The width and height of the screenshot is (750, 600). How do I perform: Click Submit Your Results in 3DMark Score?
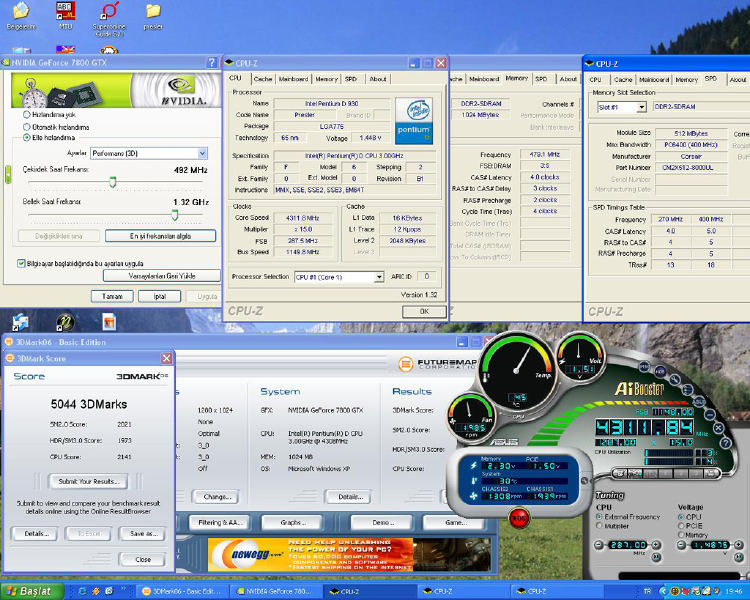(88, 481)
